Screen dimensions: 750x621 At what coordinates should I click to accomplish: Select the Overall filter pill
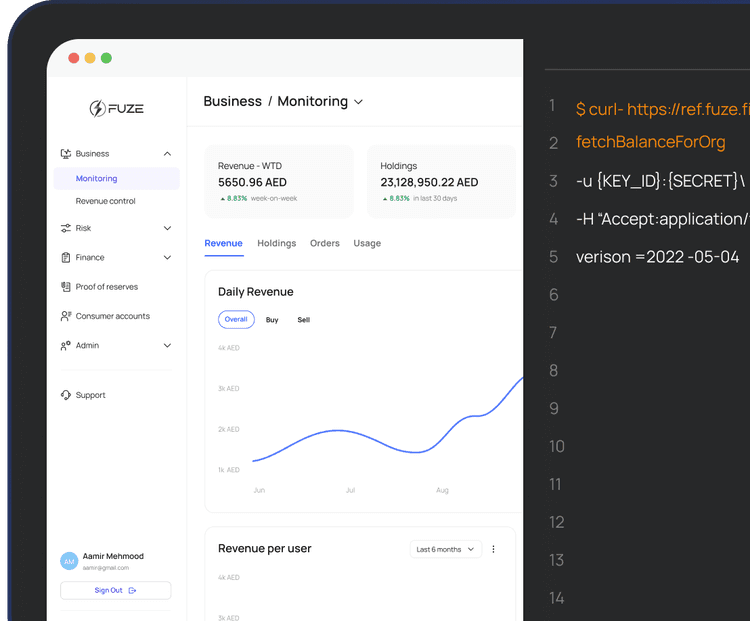click(x=235, y=320)
